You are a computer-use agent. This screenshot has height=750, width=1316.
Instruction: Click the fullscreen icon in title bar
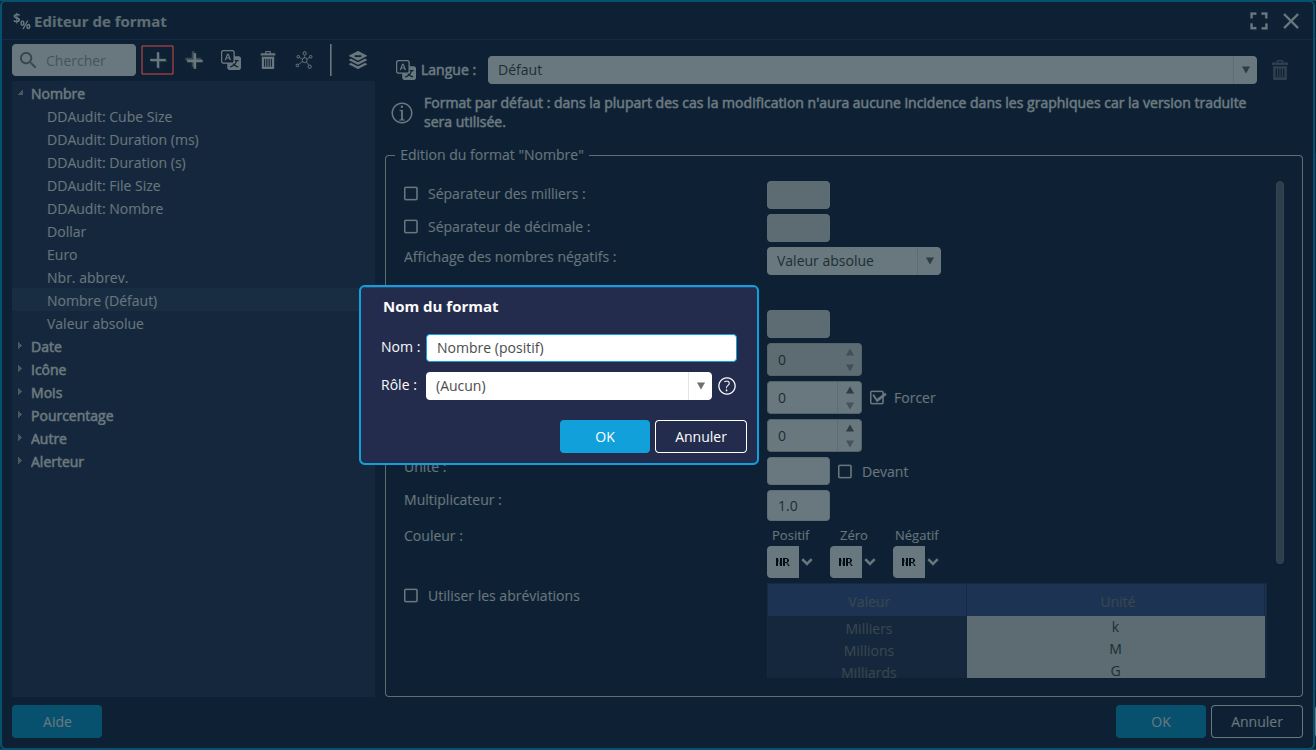pyautogui.click(x=1259, y=21)
